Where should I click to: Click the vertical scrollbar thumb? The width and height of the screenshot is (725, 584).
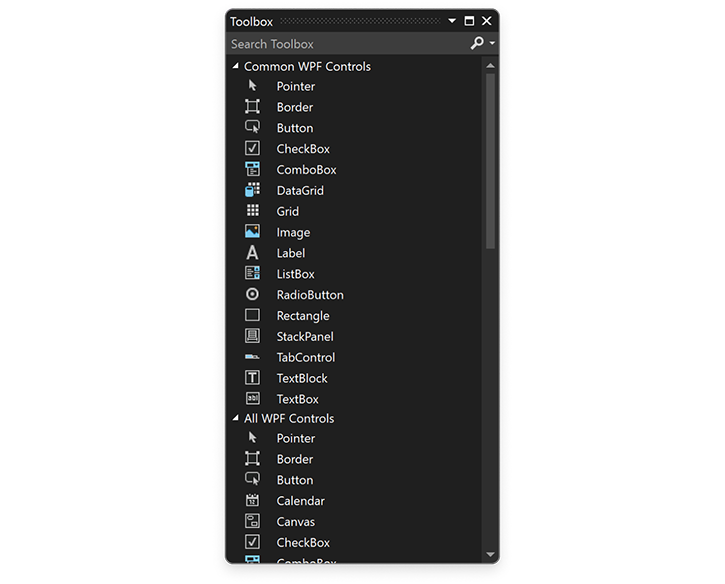(491, 161)
